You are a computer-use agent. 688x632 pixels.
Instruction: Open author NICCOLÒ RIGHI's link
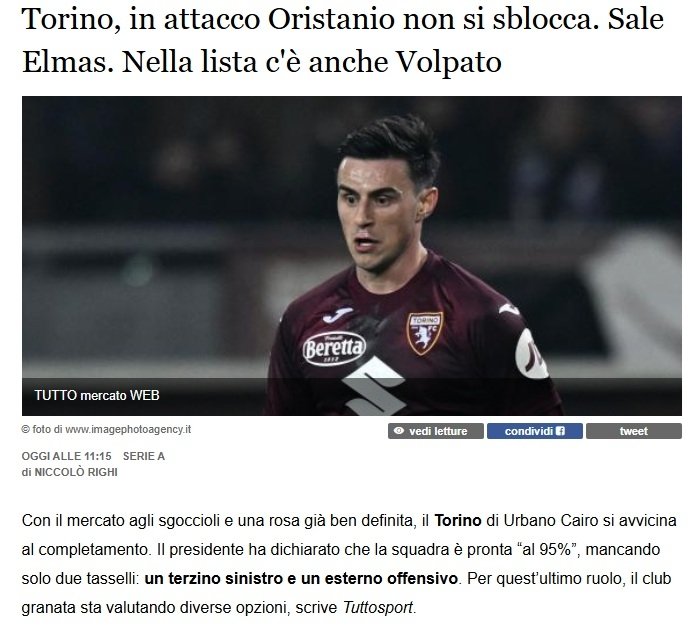coord(76,472)
